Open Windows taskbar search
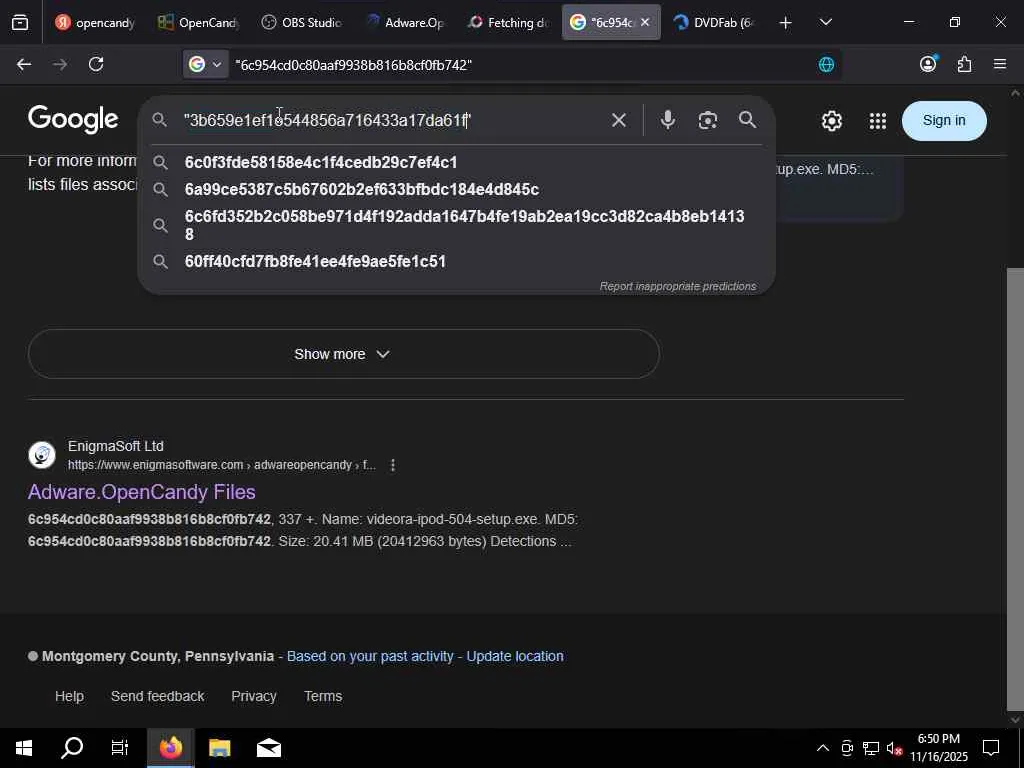This screenshot has height=768, width=1024. coord(72,748)
